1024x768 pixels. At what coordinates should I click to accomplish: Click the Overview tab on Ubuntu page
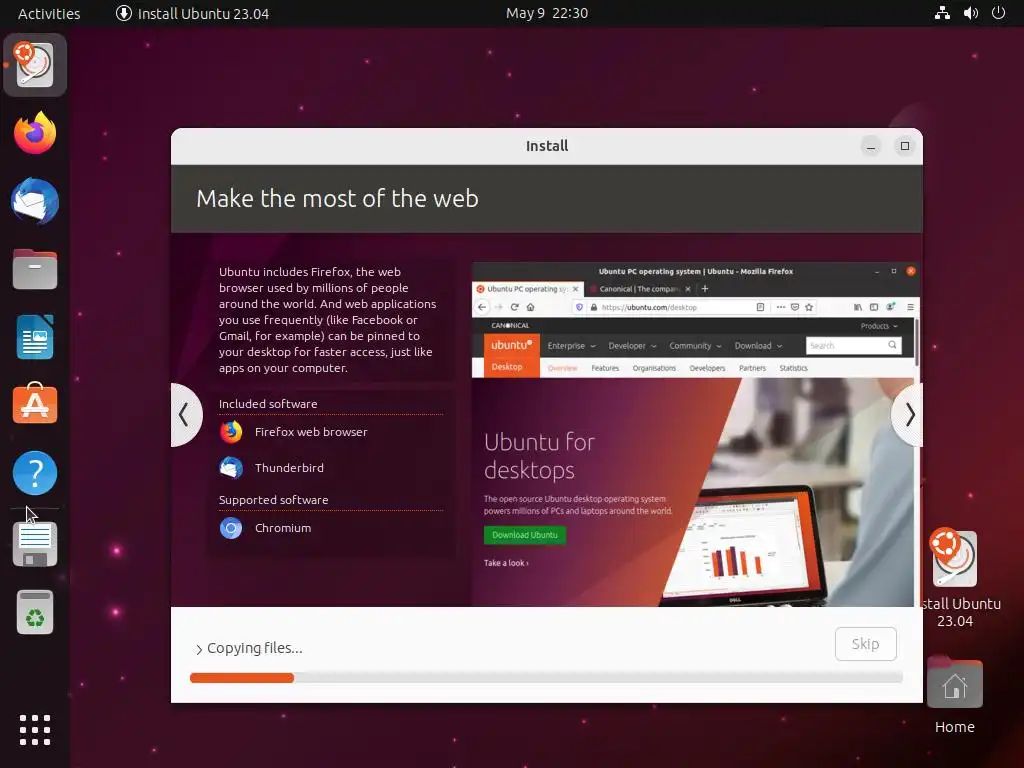(562, 368)
